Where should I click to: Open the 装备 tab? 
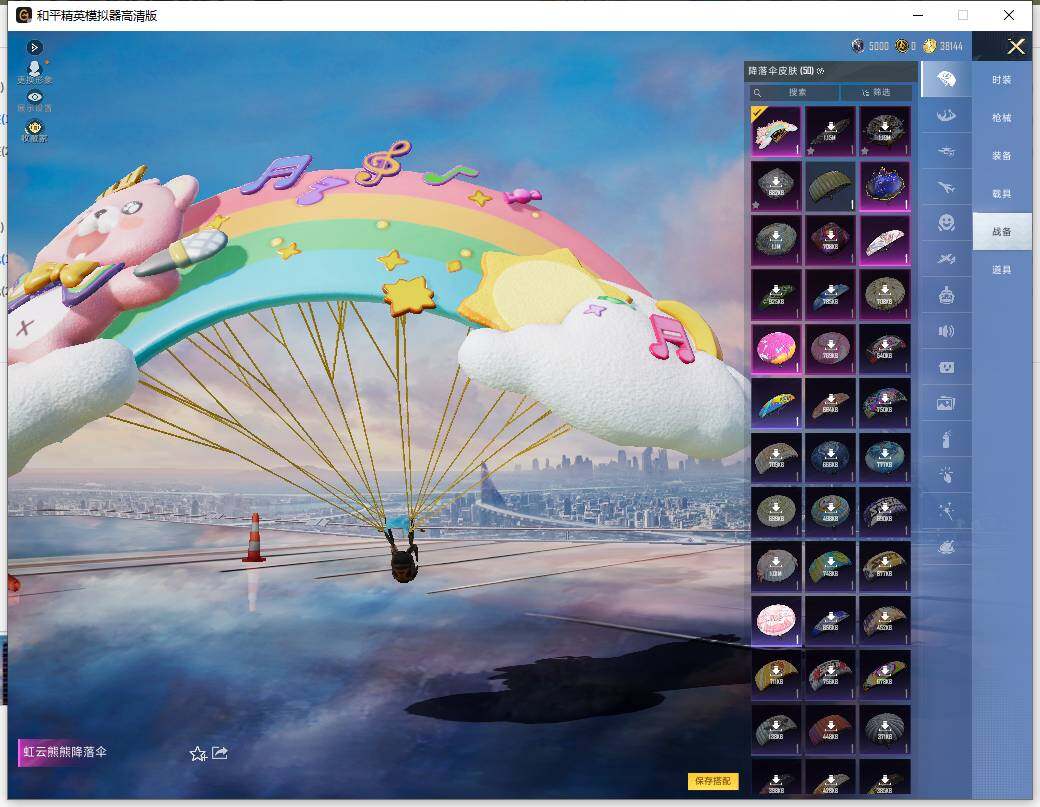[x=1002, y=155]
